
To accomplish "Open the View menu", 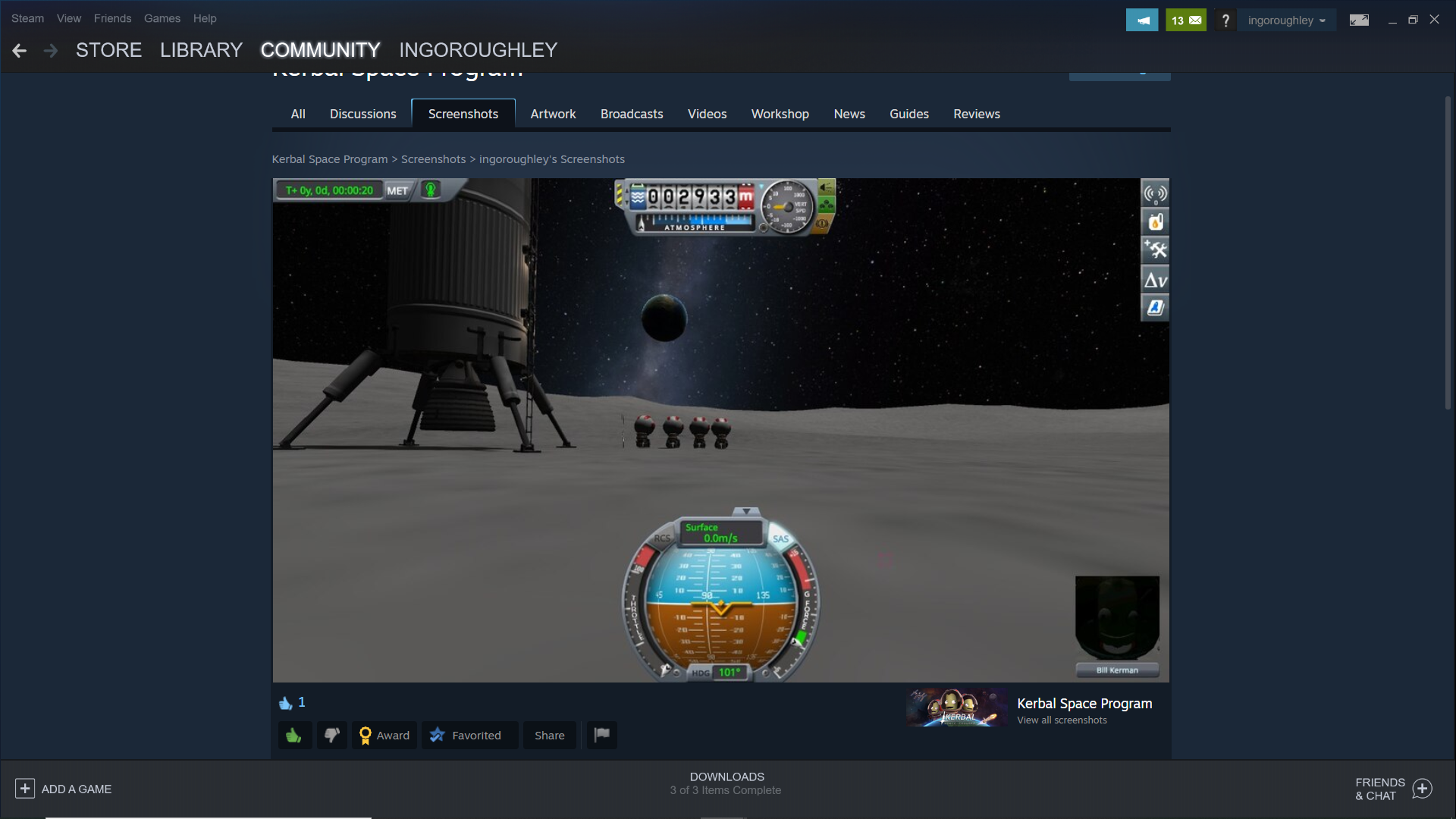I will (x=69, y=18).
